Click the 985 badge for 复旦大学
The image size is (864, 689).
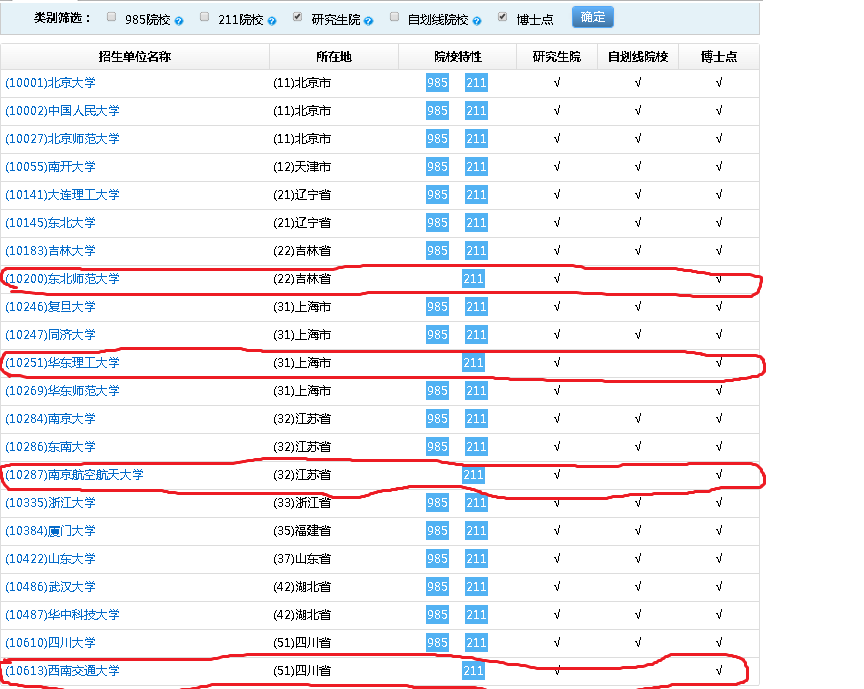[436, 307]
